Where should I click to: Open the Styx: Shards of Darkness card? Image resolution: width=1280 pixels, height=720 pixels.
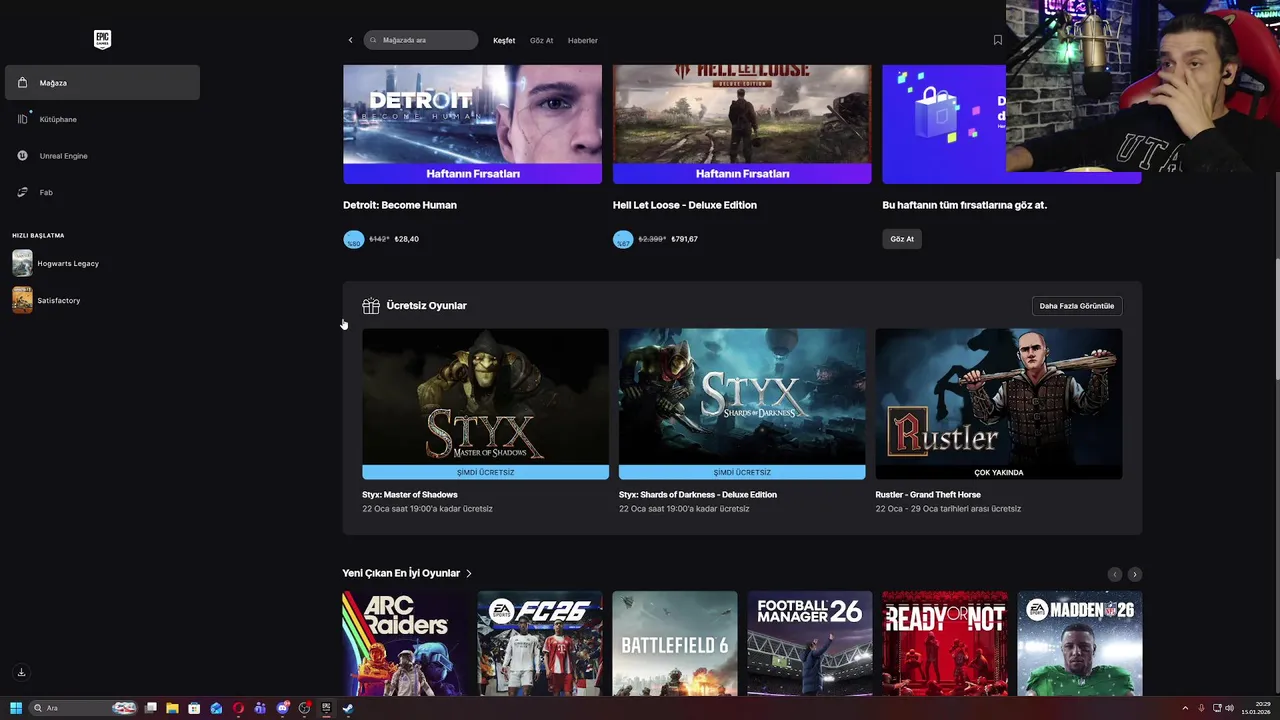click(x=742, y=404)
